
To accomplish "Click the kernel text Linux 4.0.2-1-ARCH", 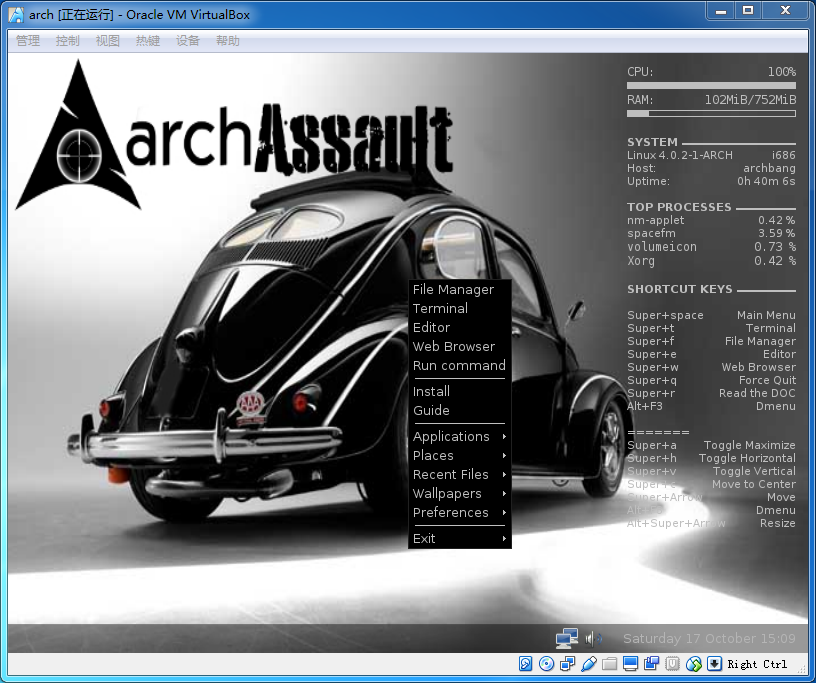I will point(680,155).
